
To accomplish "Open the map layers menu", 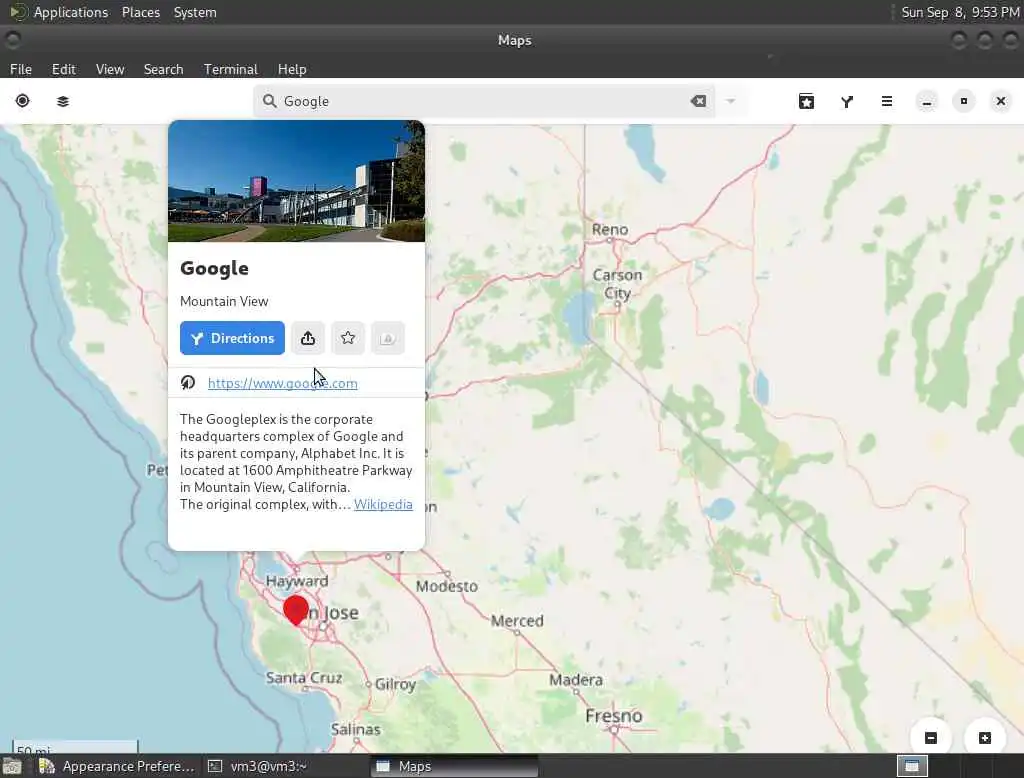I will pos(63,101).
